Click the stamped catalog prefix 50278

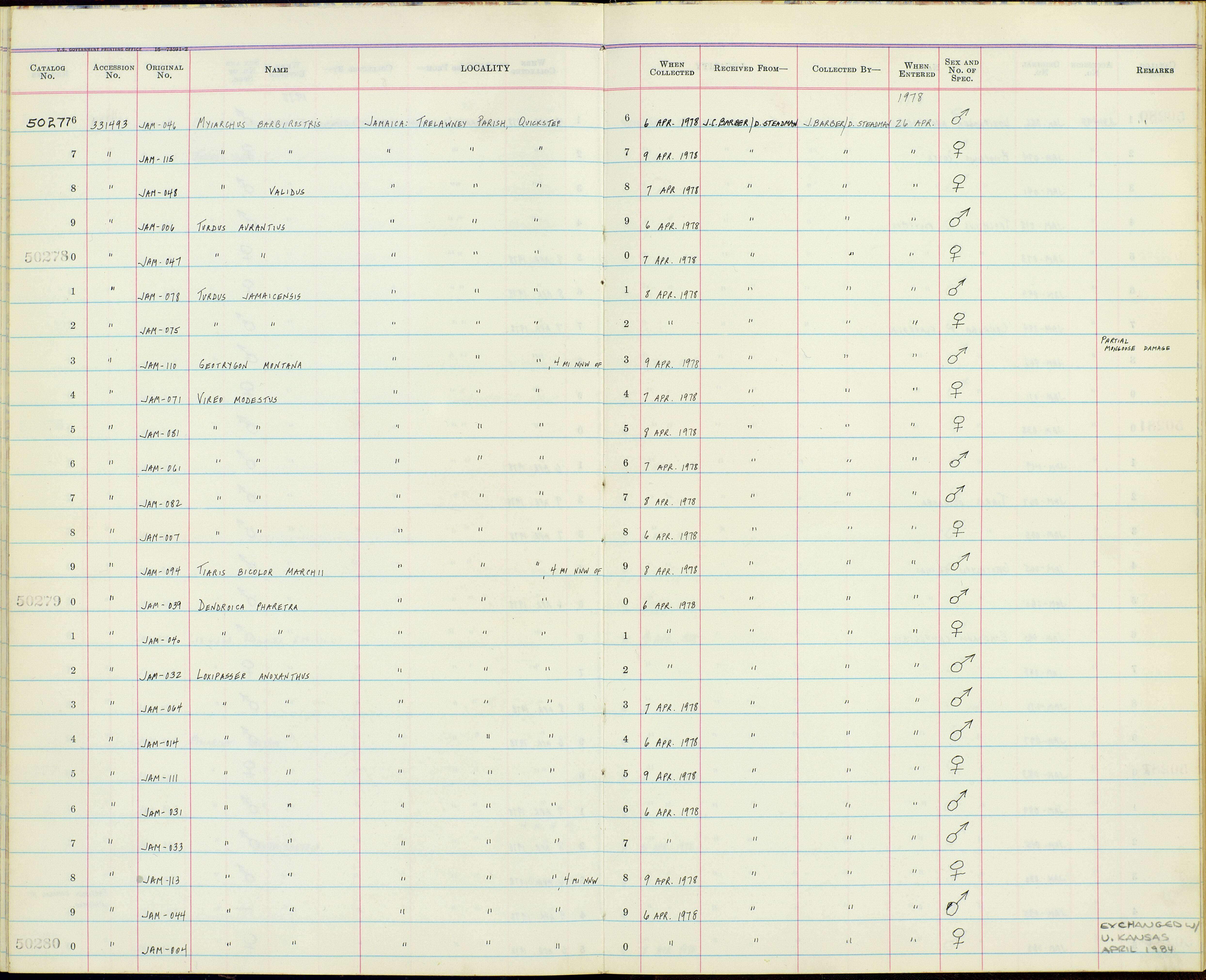click(46, 257)
